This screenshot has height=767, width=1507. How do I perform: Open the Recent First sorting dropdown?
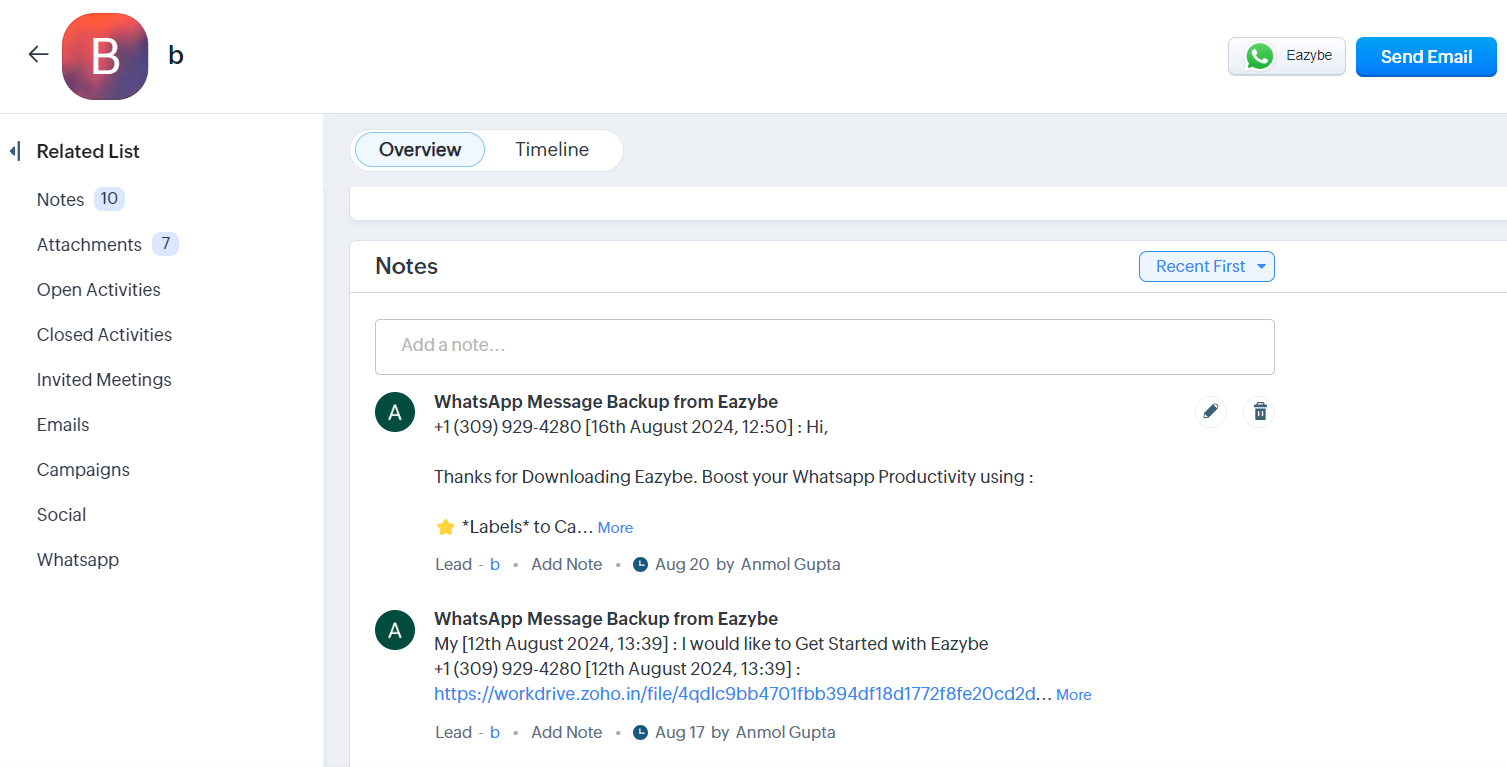[x=1206, y=266]
